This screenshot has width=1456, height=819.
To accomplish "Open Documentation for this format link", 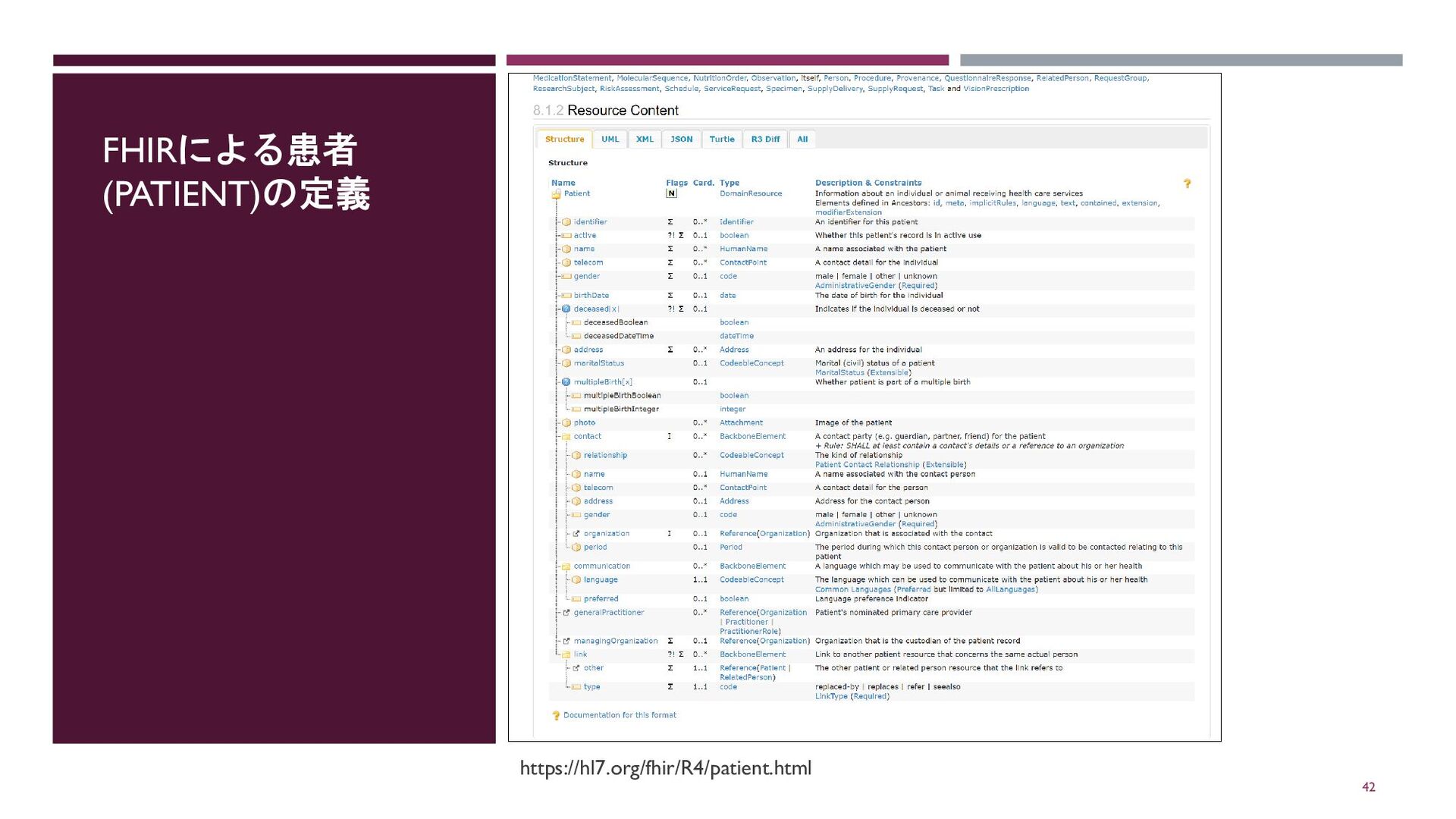I will (620, 715).
